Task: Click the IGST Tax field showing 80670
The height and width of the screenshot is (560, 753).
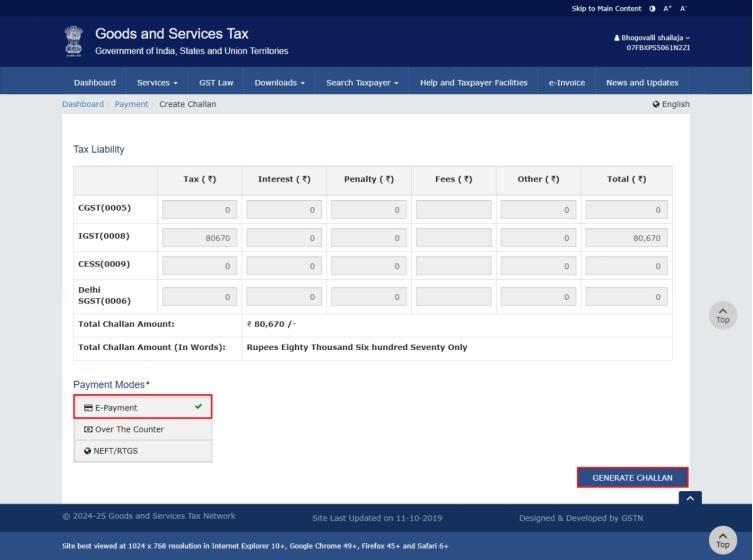Action: [x=200, y=238]
